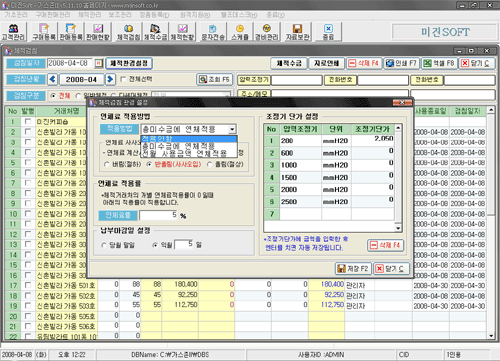
Task: Click the 엑셀 F8 Excel export button
Action: coord(438,63)
